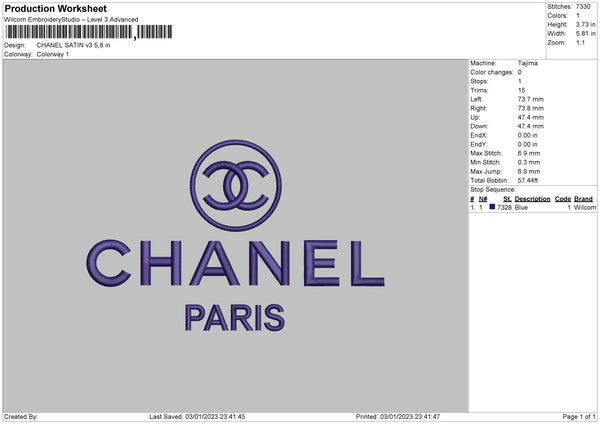Click the blue thread color swatch
The height and width of the screenshot is (424, 600).
click(492, 207)
